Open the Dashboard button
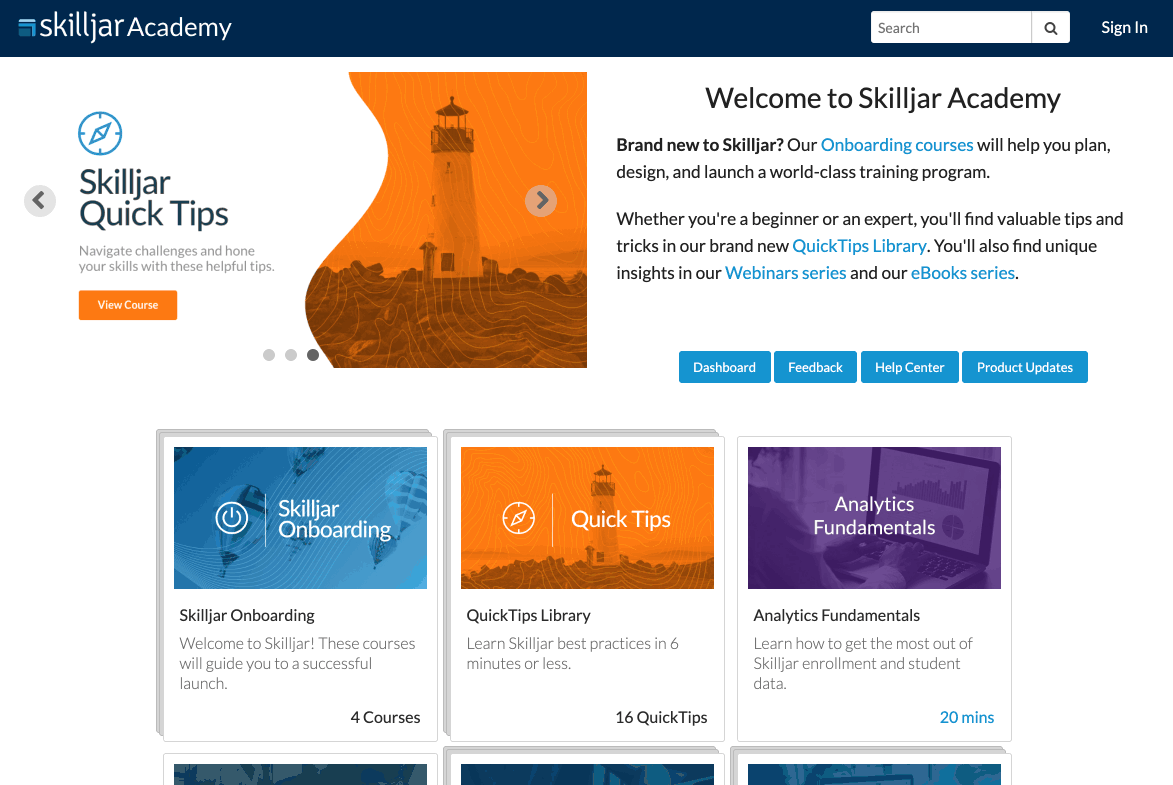This screenshot has width=1173, height=785. (x=724, y=367)
